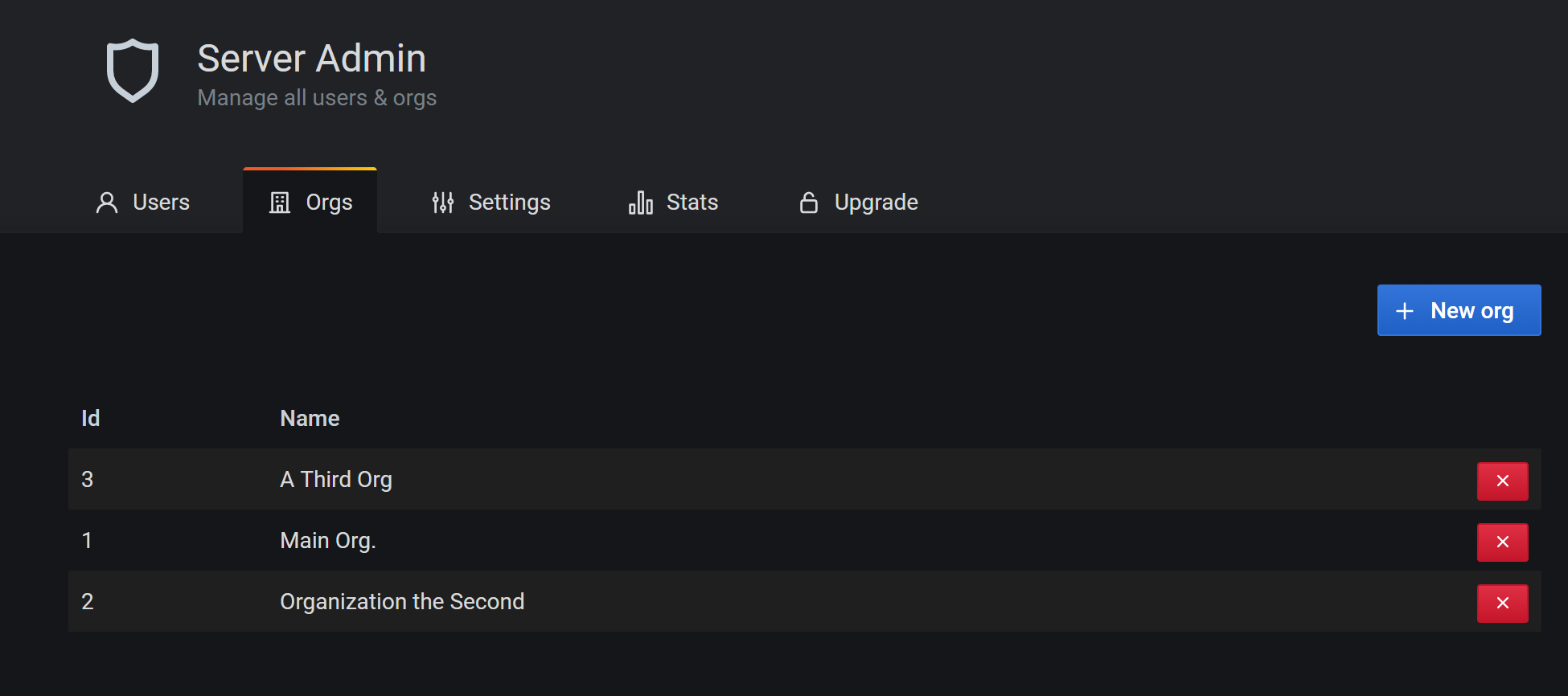Delete Organization the Second
Image resolution: width=1568 pixels, height=696 pixels.
[x=1502, y=603]
